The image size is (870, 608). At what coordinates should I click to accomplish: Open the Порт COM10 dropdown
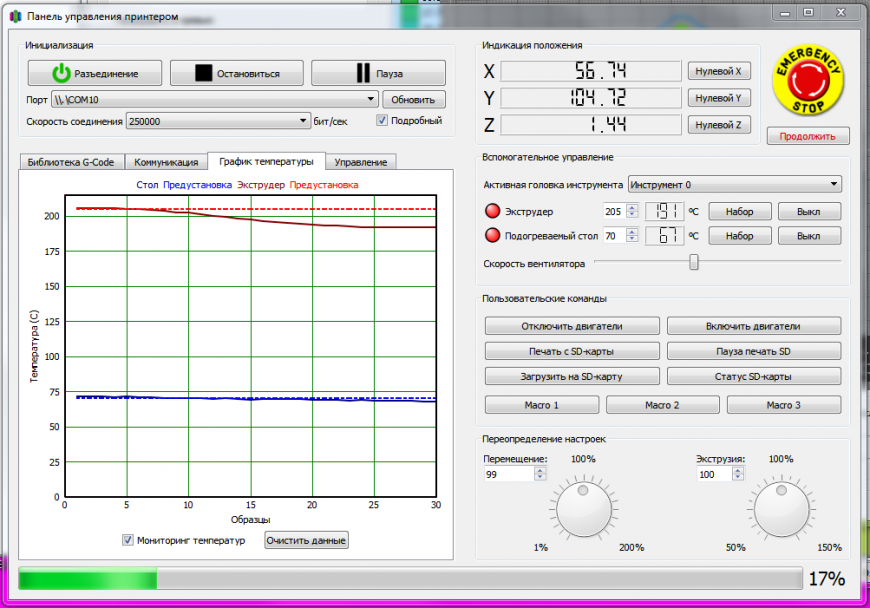(215, 100)
